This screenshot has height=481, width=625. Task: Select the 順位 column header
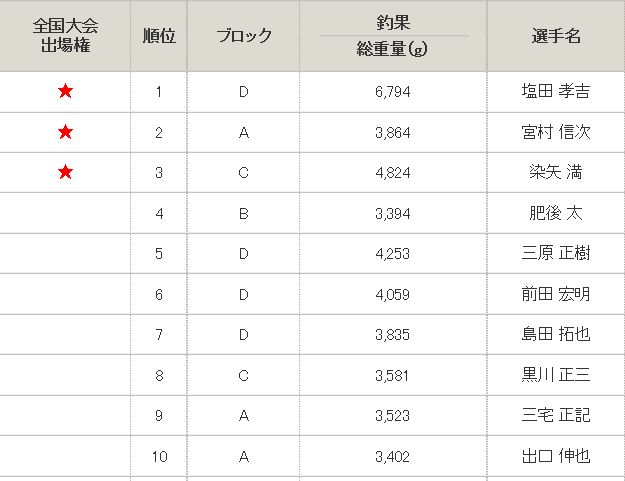click(x=159, y=36)
